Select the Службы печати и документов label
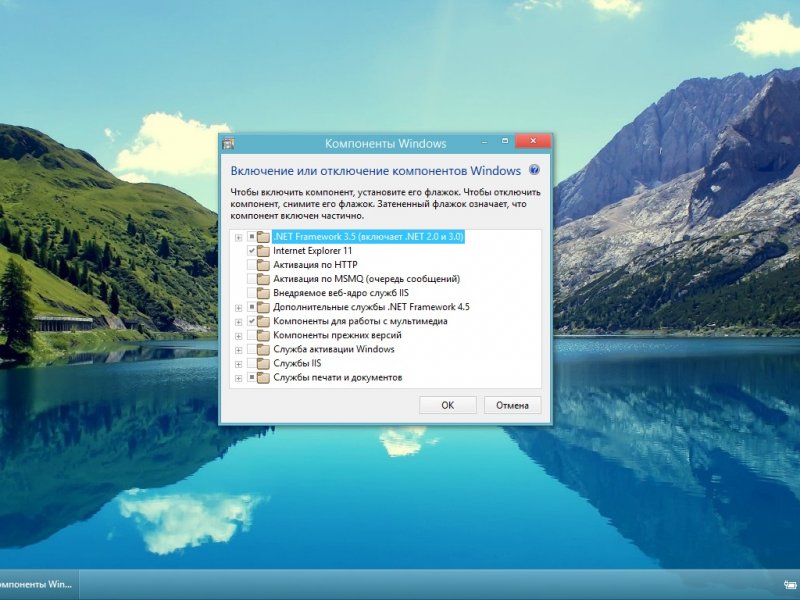Image resolution: width=800 pixels, height=600 pixels. tap(338, 378)
